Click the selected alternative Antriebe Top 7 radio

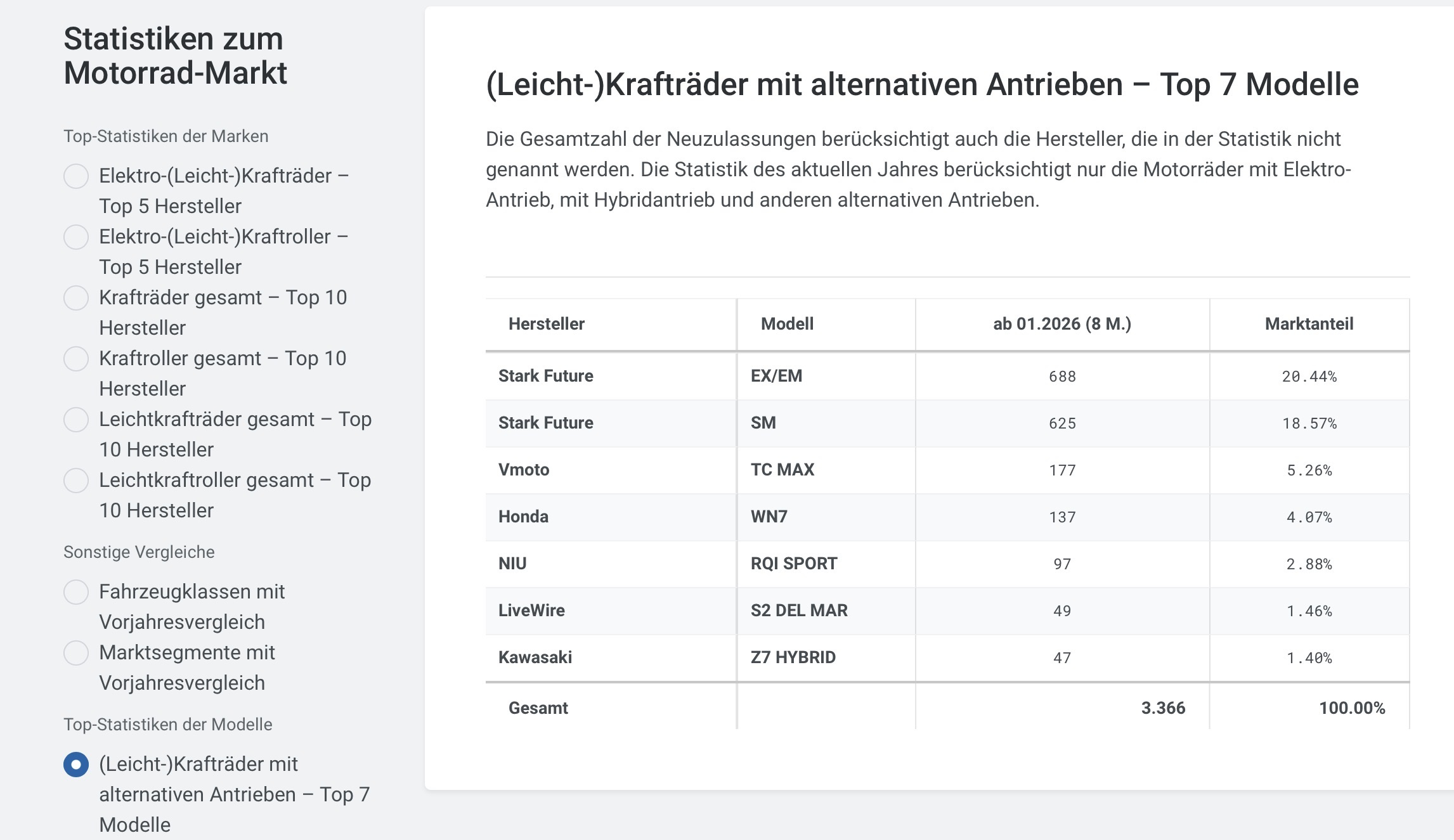pyautogui.click(x=76, y=764)
